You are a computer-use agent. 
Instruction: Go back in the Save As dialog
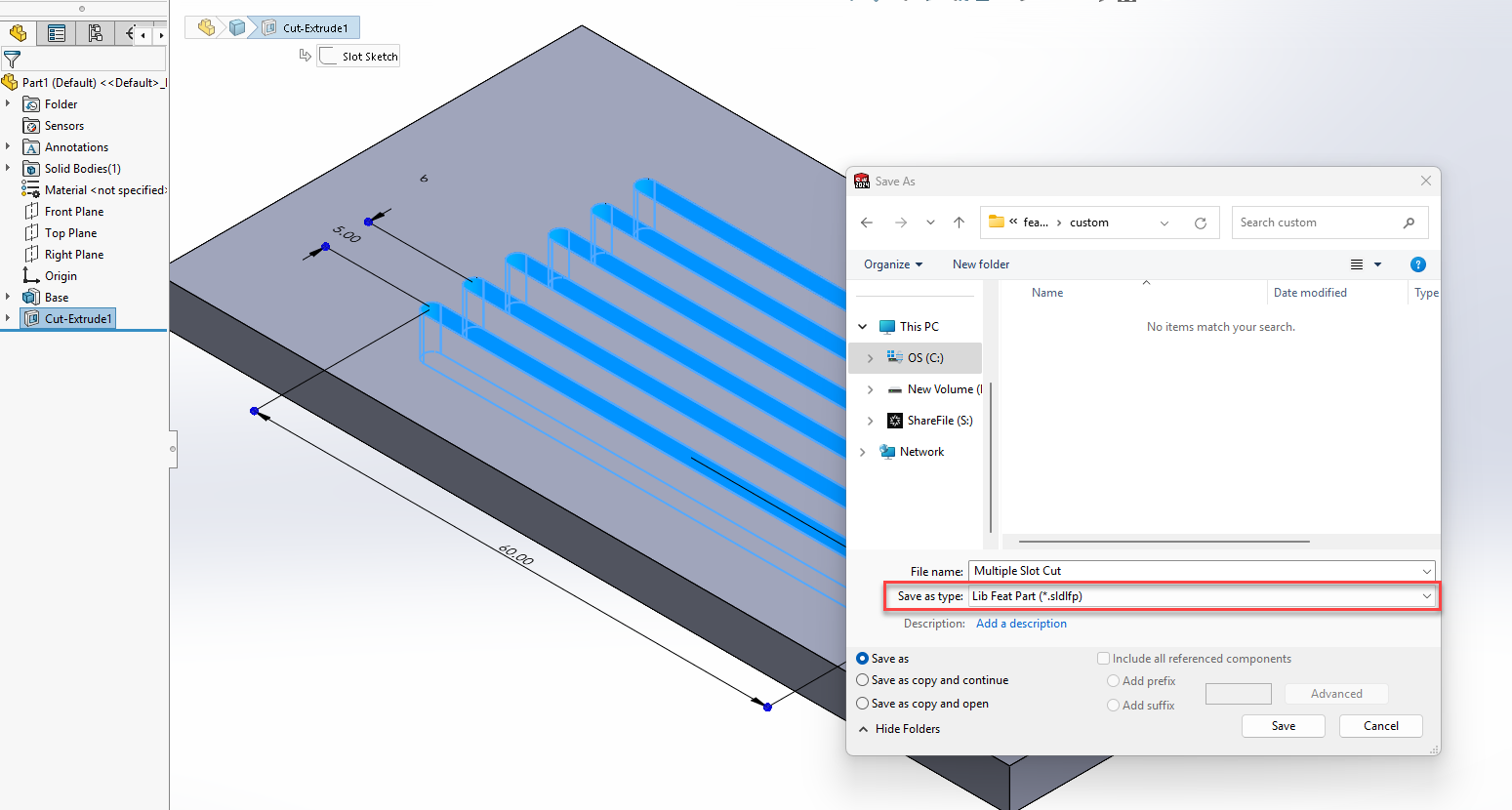click(867, 223)
